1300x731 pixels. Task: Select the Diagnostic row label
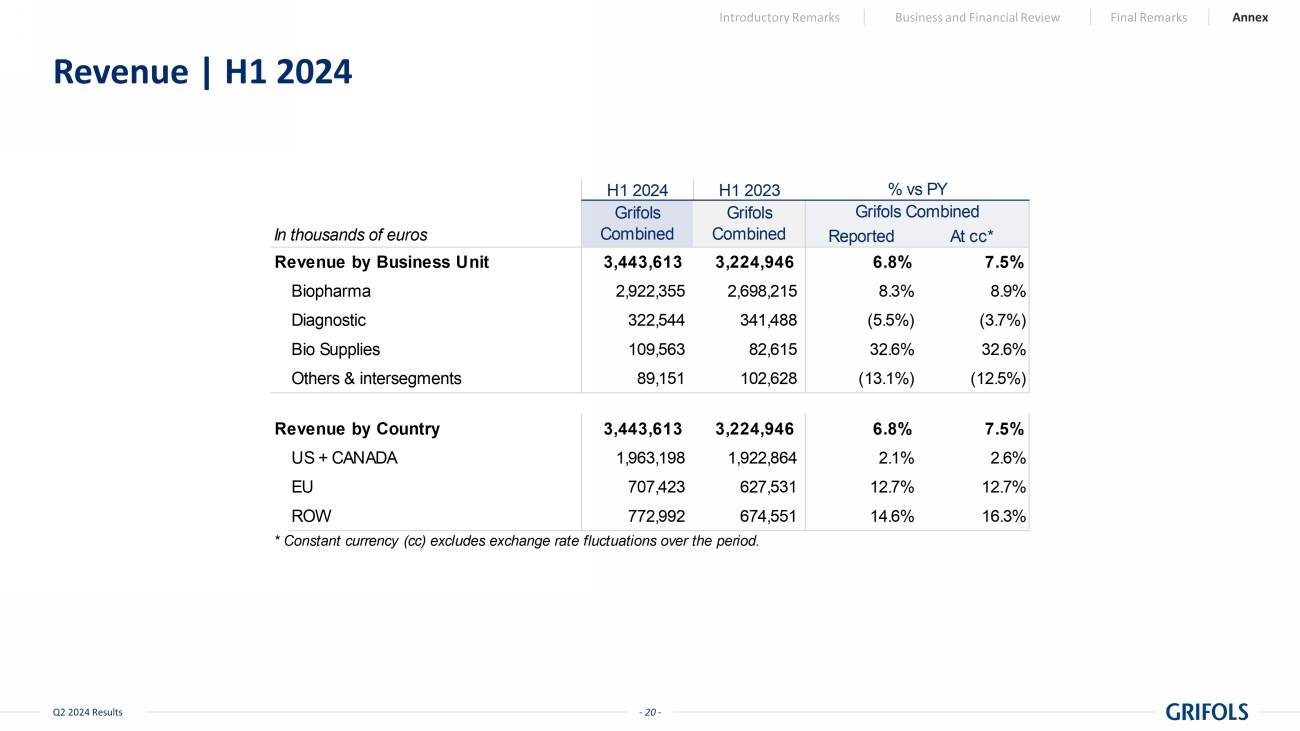(x=328, y=320)
